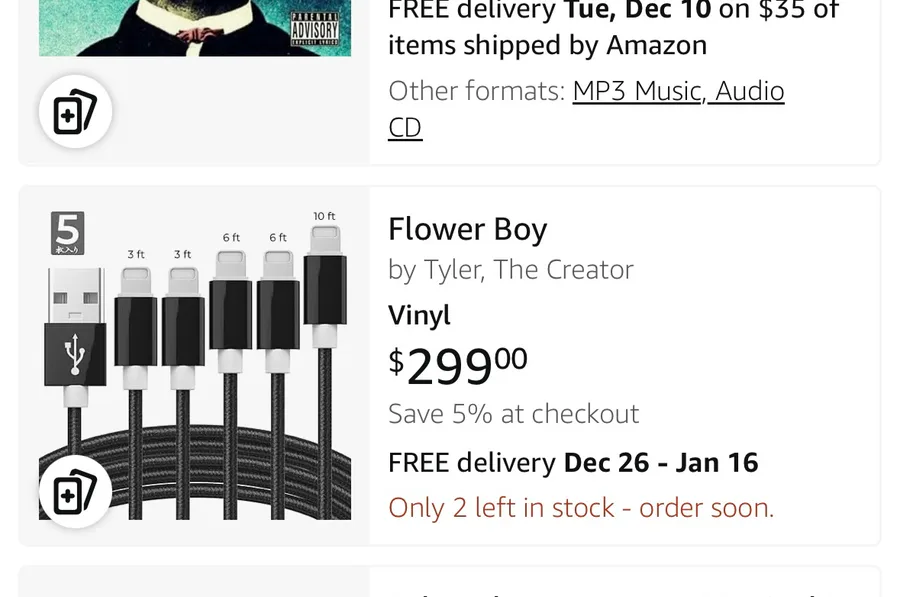Screen dimensions: 900x597
Task: Click the "by Tyler, The Creator" artist line
Action: 510,270
